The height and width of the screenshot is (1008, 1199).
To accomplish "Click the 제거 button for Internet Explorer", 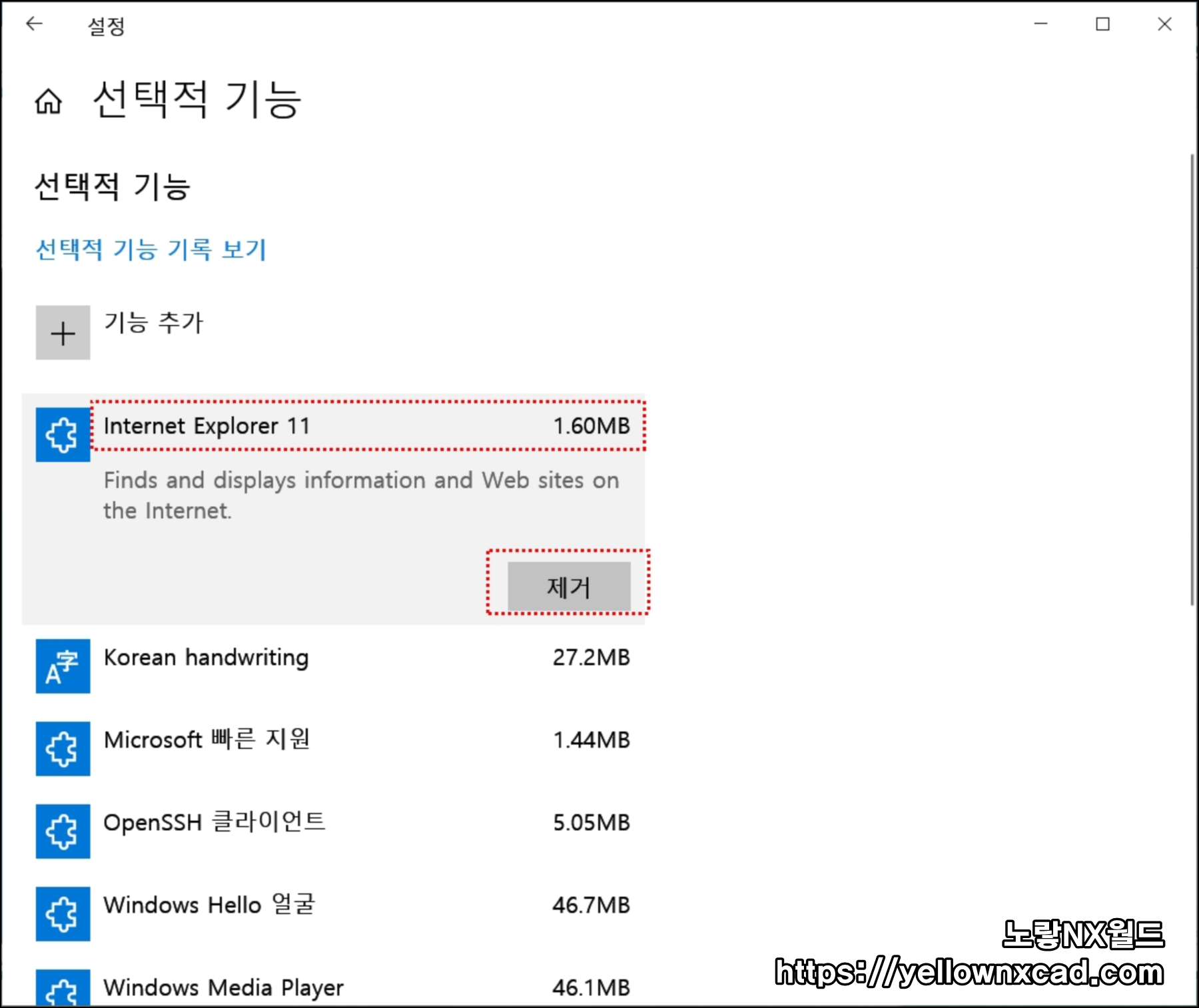I will tap(569, 587).
